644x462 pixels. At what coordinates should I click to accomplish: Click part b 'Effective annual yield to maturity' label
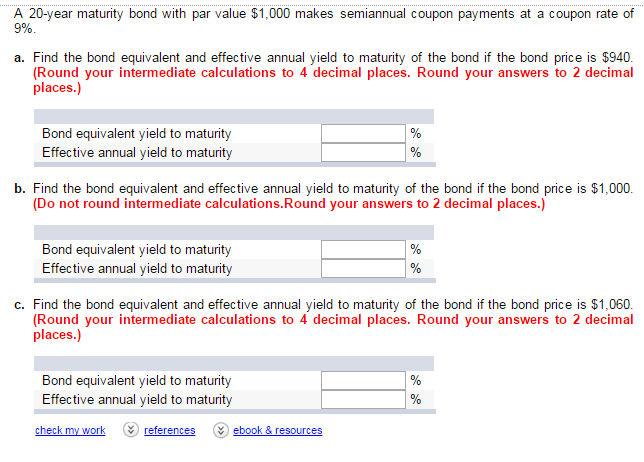pyautogui.click(x=137, y=269)
